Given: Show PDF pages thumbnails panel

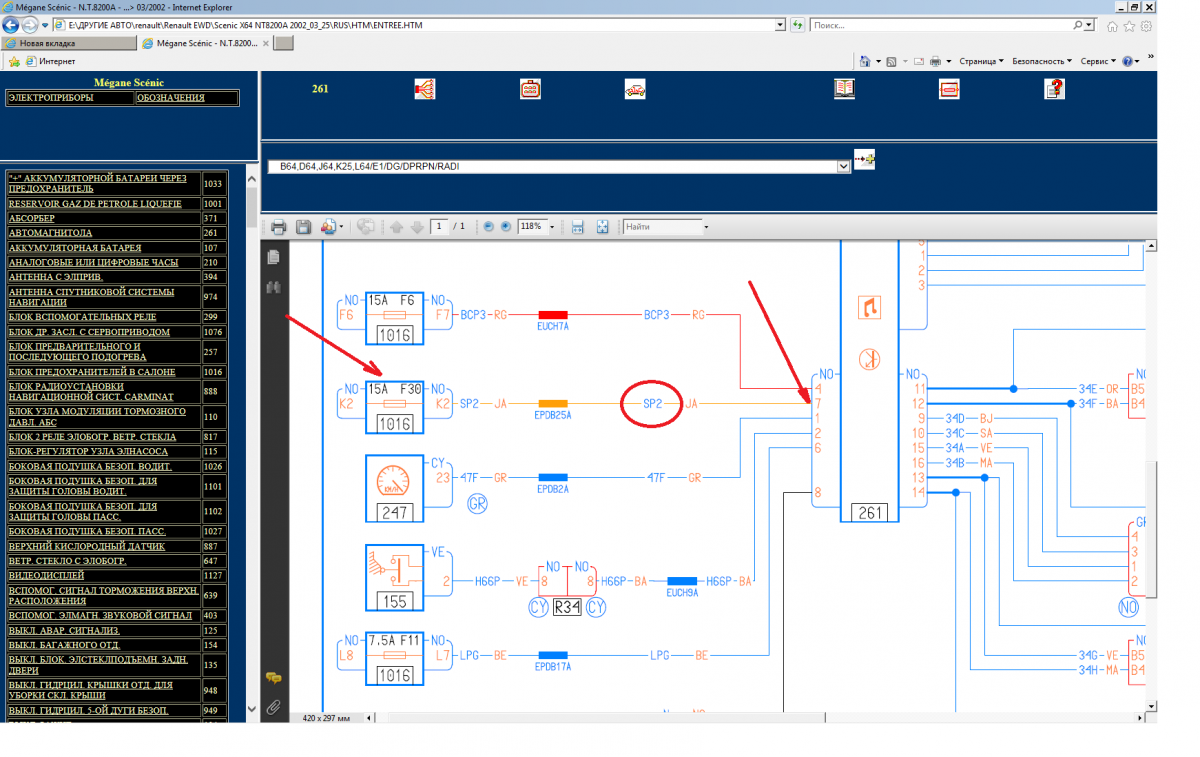Looking at the screenshot, I should [273, 257].
